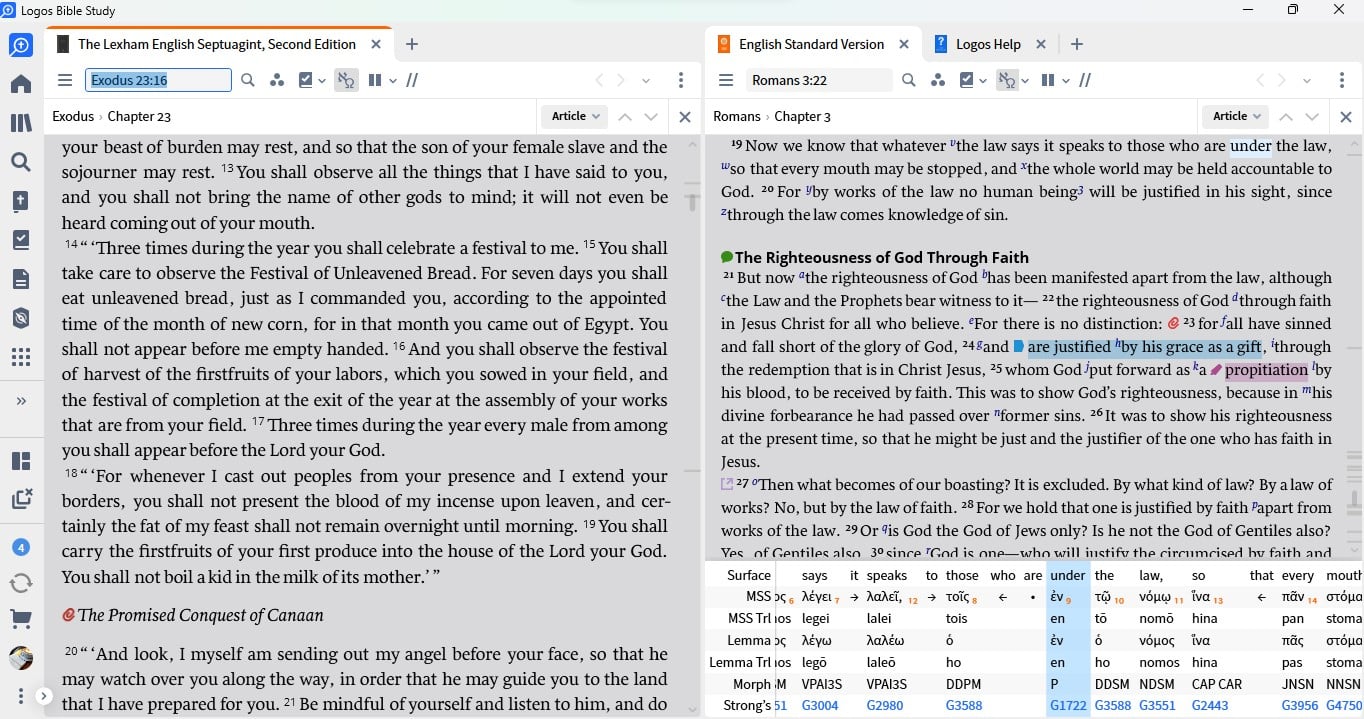Search inside the Septuagint resource
The width and height of the screenshot is (1364, 719).
click(x=248, y=81)
